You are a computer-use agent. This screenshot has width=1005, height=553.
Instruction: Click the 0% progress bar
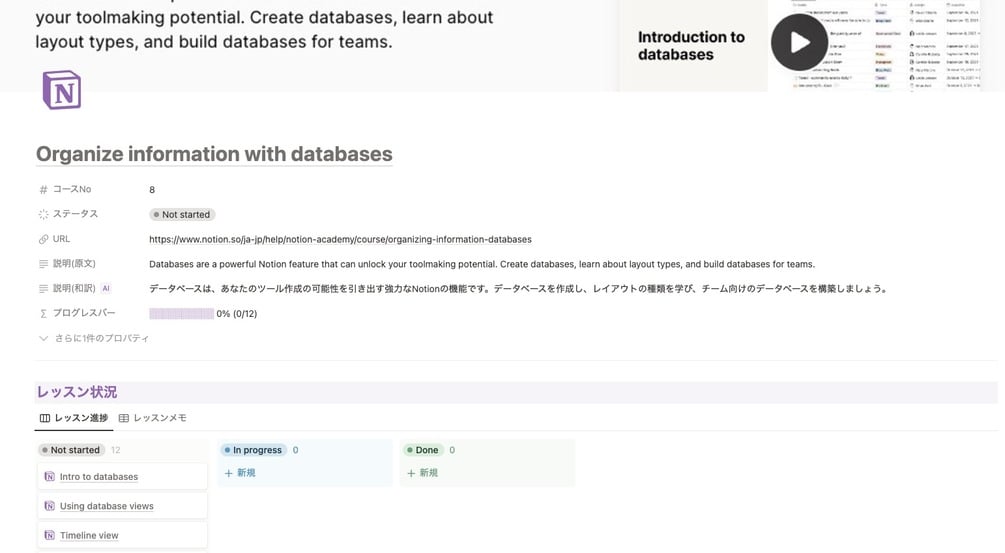(182, 314)
